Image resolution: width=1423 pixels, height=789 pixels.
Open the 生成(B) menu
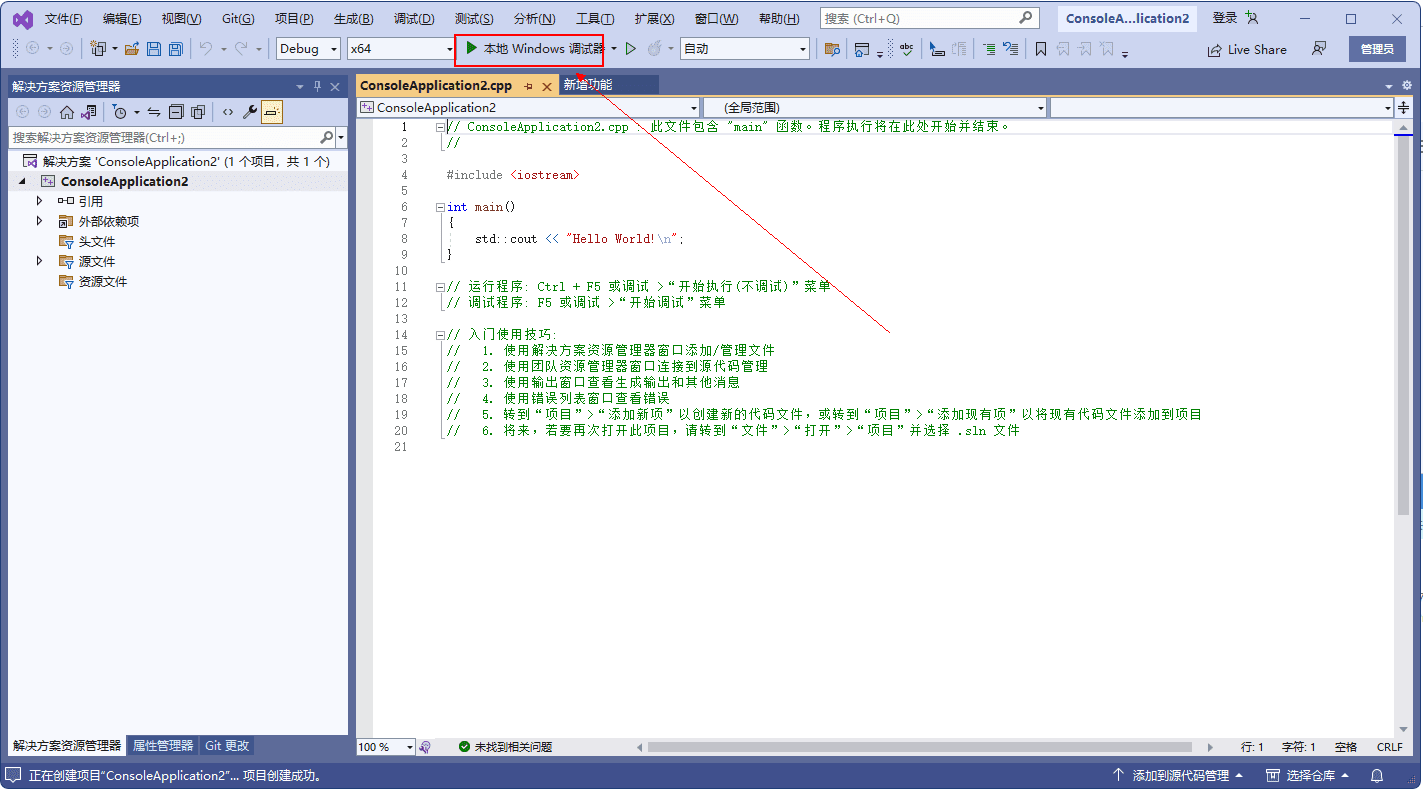tap(353, 19)
